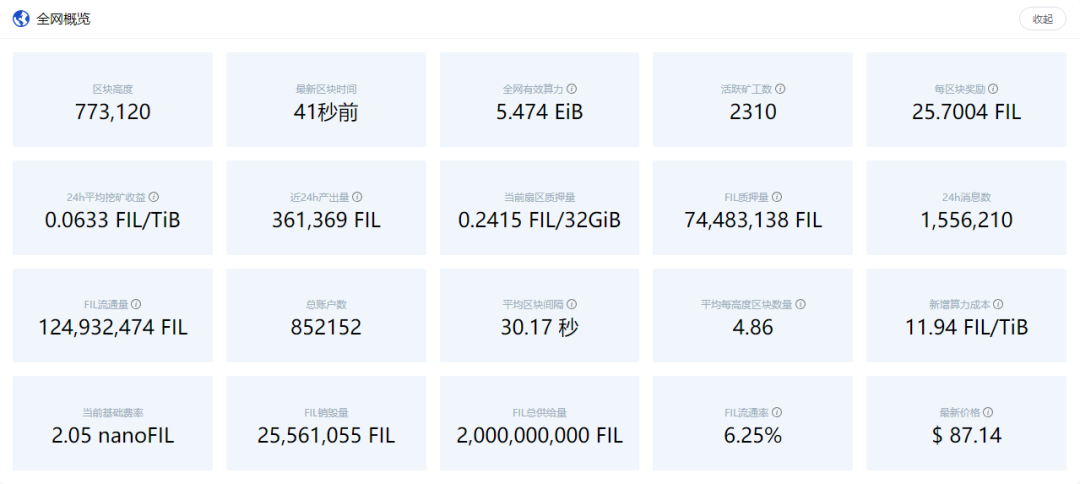Select the FIL销毁量 card
This screenshot has width=1080, height=484.
[326, 423]
